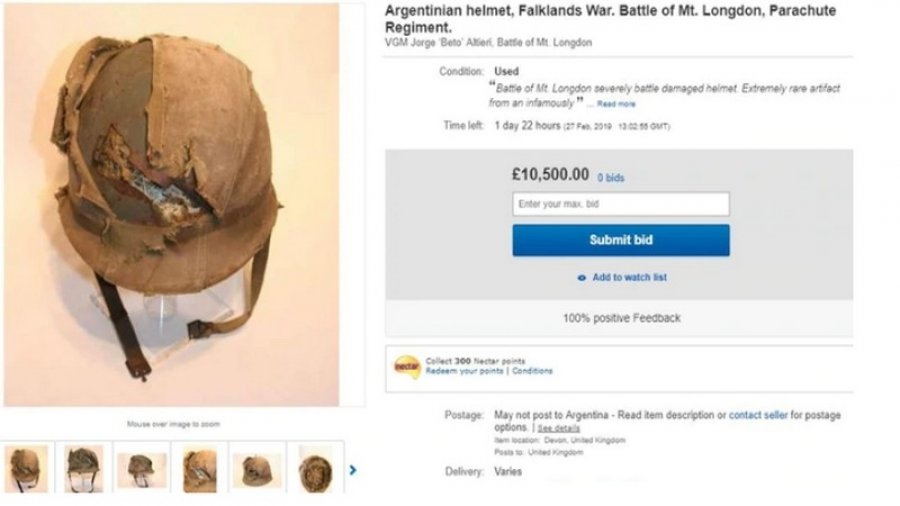
Task: Select the fifth helmet thumbnail
Action: click(257, 468)
